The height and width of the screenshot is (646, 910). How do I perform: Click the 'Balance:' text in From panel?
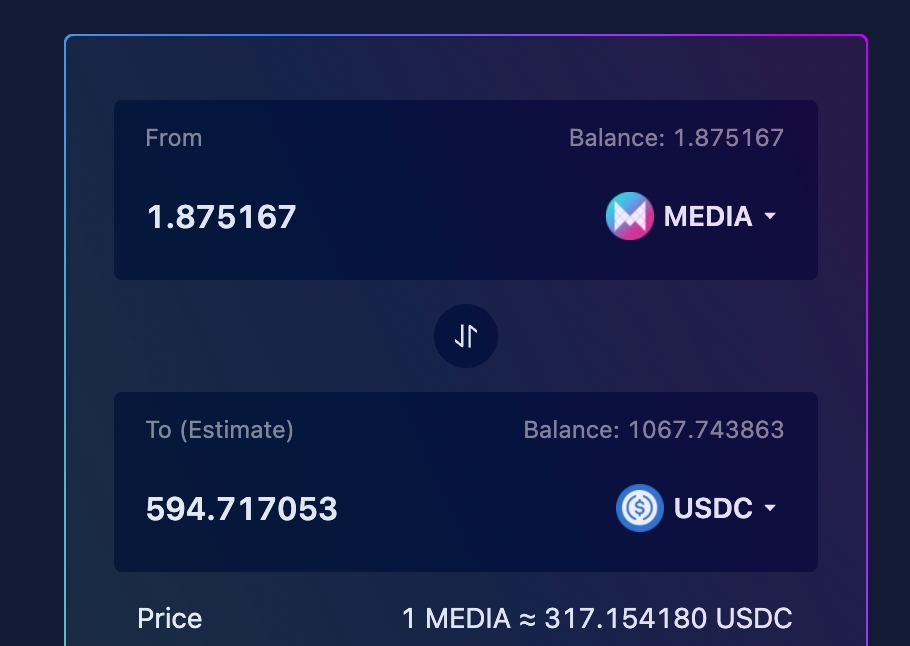617,138
